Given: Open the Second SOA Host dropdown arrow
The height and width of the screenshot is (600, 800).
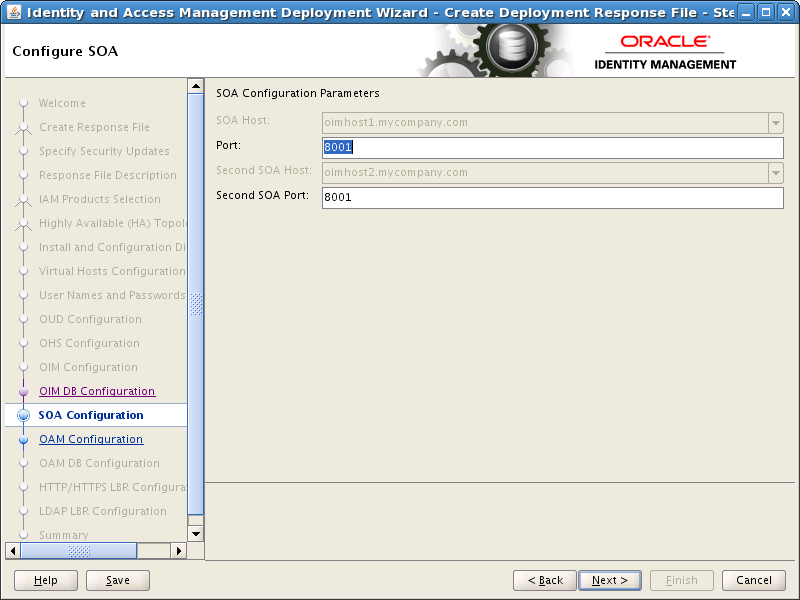Looking at the screenshot, I should (776, 173).
